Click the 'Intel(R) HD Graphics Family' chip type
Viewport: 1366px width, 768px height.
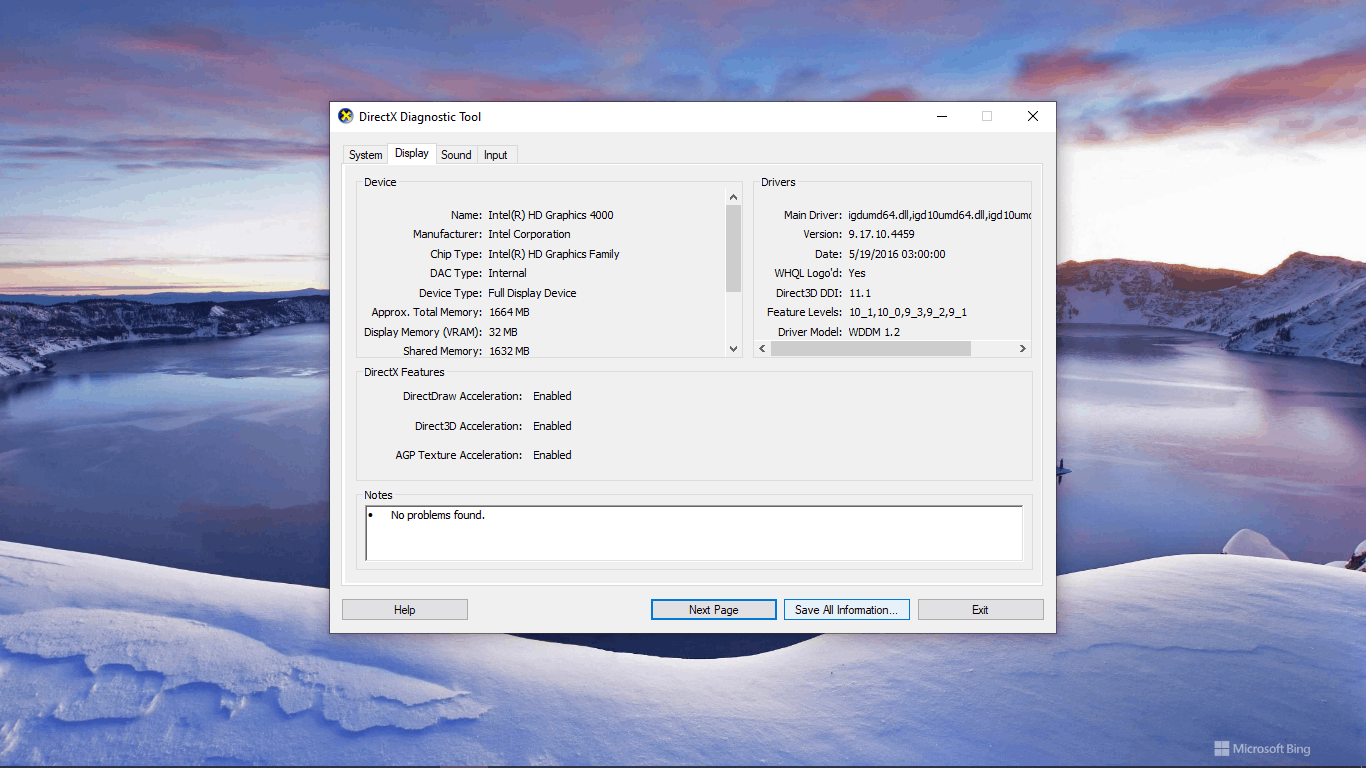(554, 254)
